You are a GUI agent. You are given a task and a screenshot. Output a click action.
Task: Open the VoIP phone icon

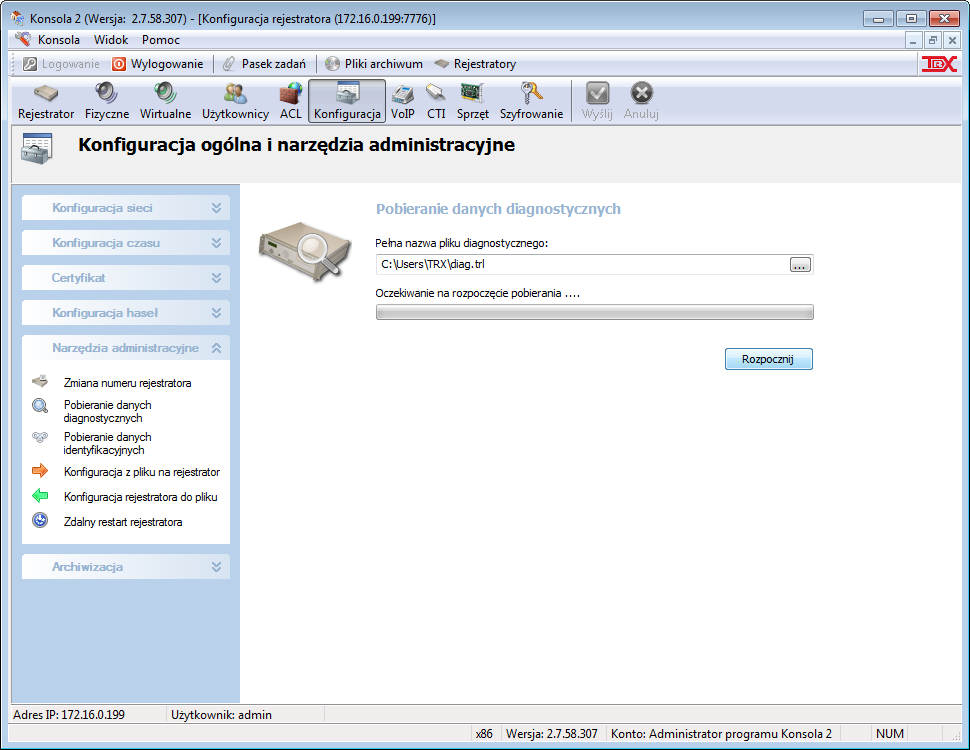403,101
